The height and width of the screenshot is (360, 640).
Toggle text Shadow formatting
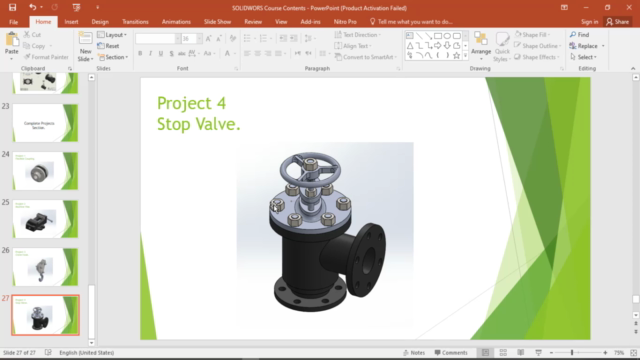click(171, 53)
